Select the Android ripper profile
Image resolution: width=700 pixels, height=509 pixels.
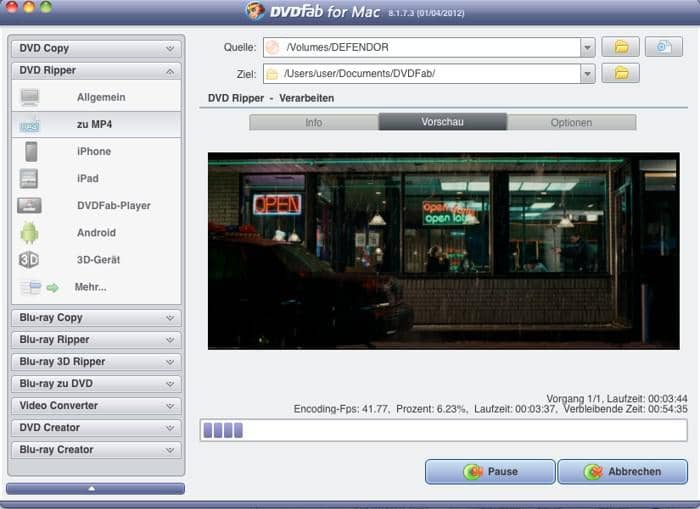pyautogui.click(x=96, y=233)
